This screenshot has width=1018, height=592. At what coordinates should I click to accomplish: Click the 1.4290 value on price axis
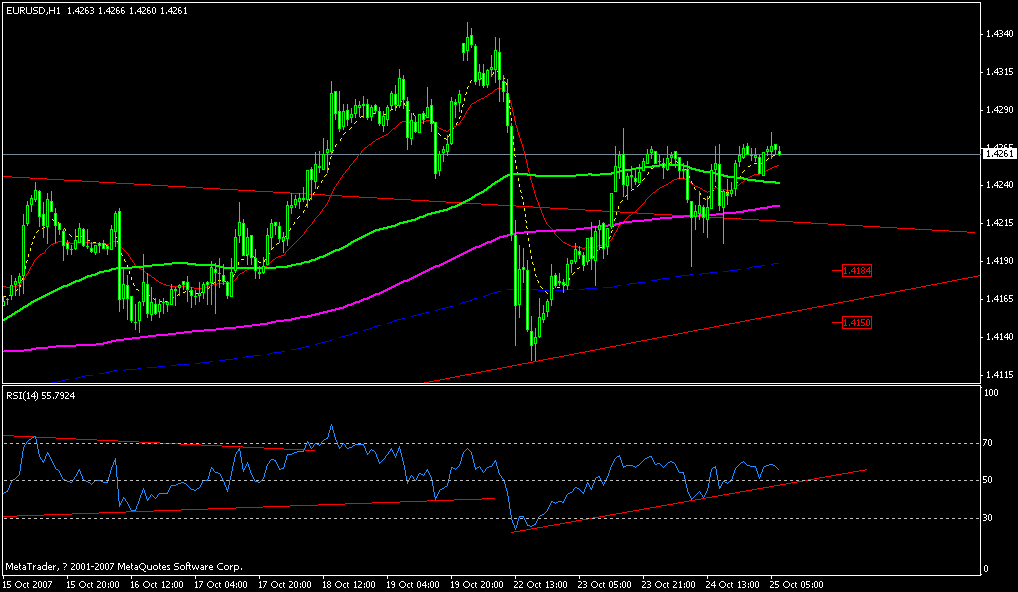tap(998, 110)
